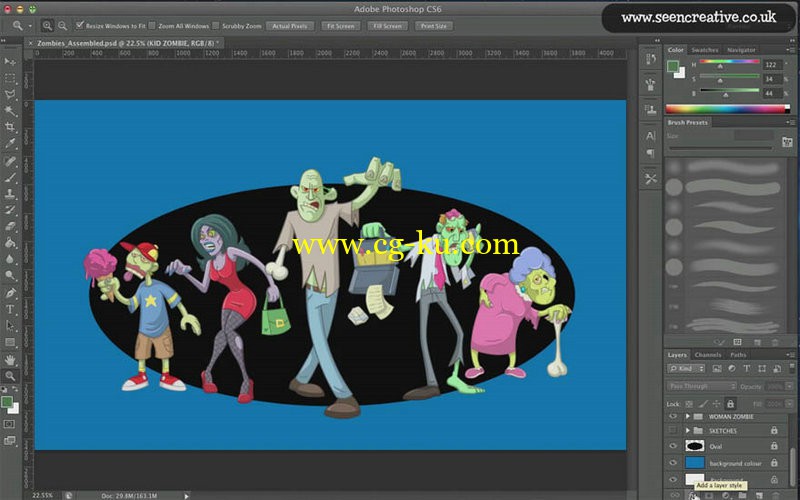Enable Zoom All Windows checkbox
Screen dimensions: 800x500
152,26
